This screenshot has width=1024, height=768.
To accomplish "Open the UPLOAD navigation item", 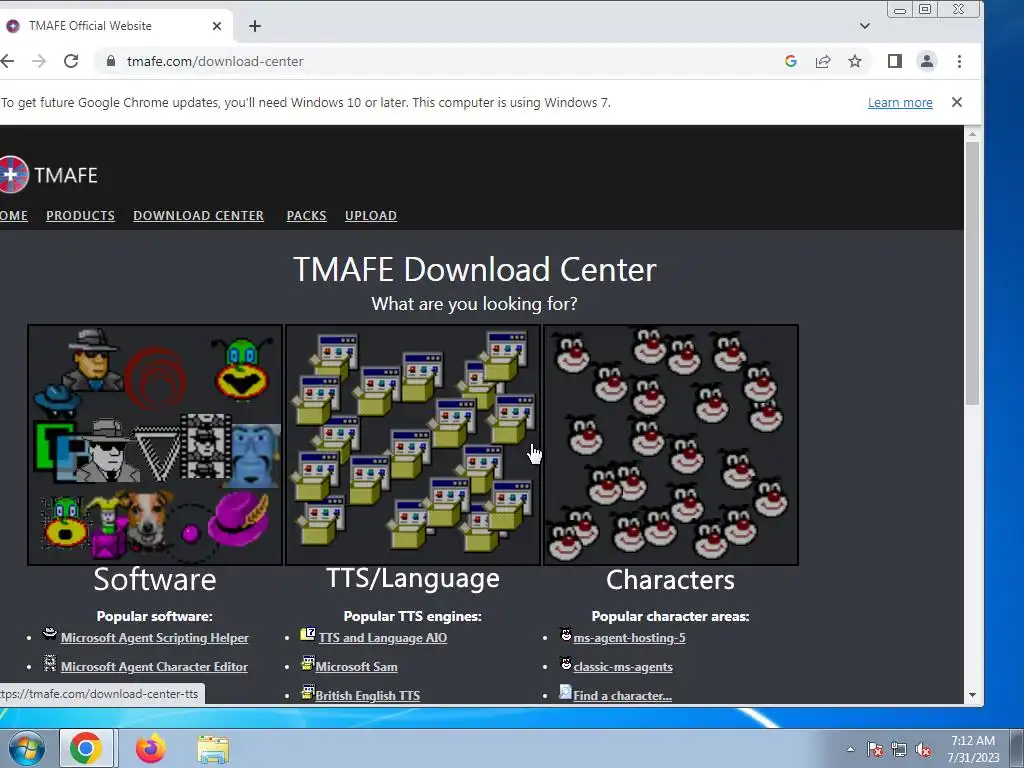I will [x=371, y=216].
